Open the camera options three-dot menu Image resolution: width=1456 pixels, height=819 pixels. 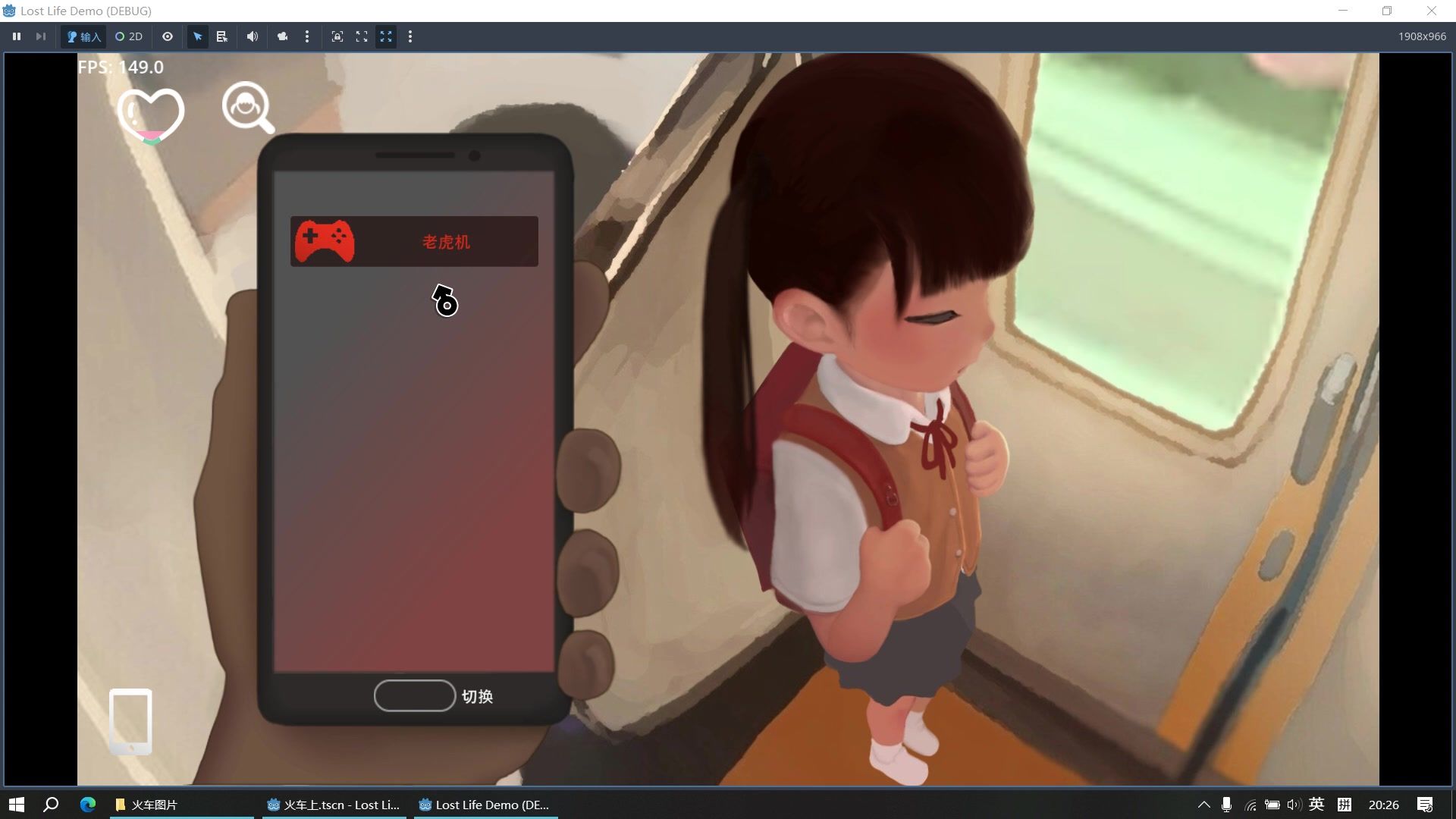tap(307, 36)
